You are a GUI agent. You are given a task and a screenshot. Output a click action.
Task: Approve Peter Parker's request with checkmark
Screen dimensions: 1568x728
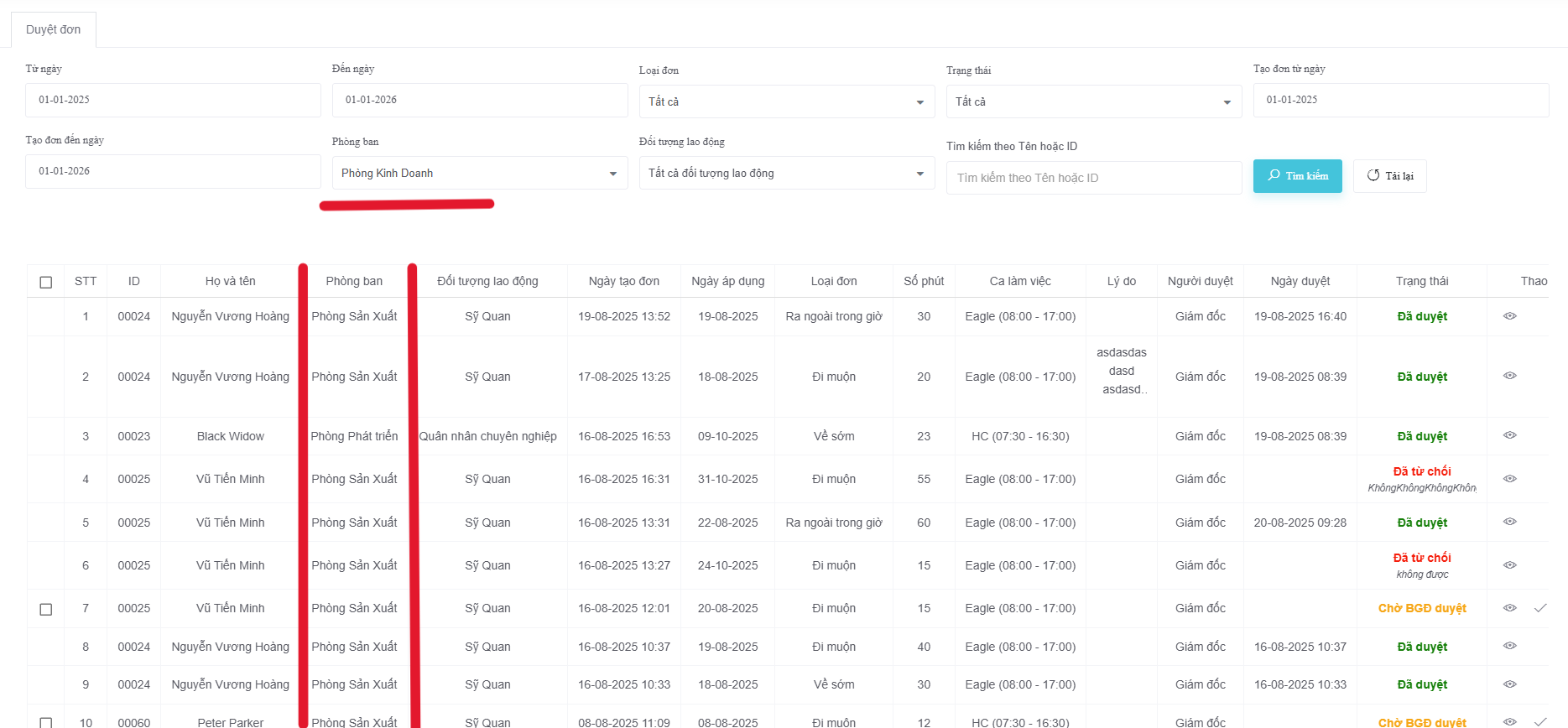(x=1540, y=721)
